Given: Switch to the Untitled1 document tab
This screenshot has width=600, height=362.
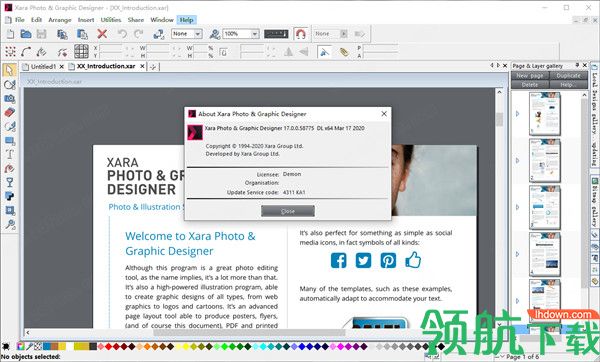Looking at the screenshot, I should coord(43,67).
